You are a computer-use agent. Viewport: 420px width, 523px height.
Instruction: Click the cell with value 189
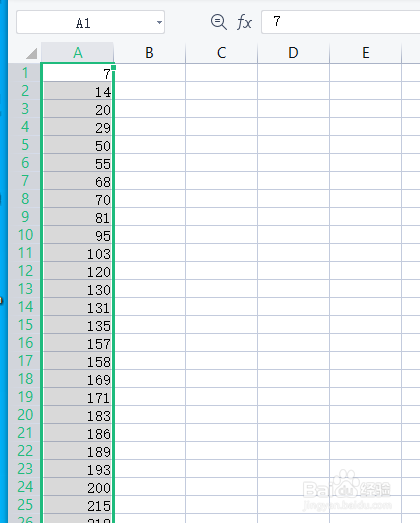[x=78, y=451]
